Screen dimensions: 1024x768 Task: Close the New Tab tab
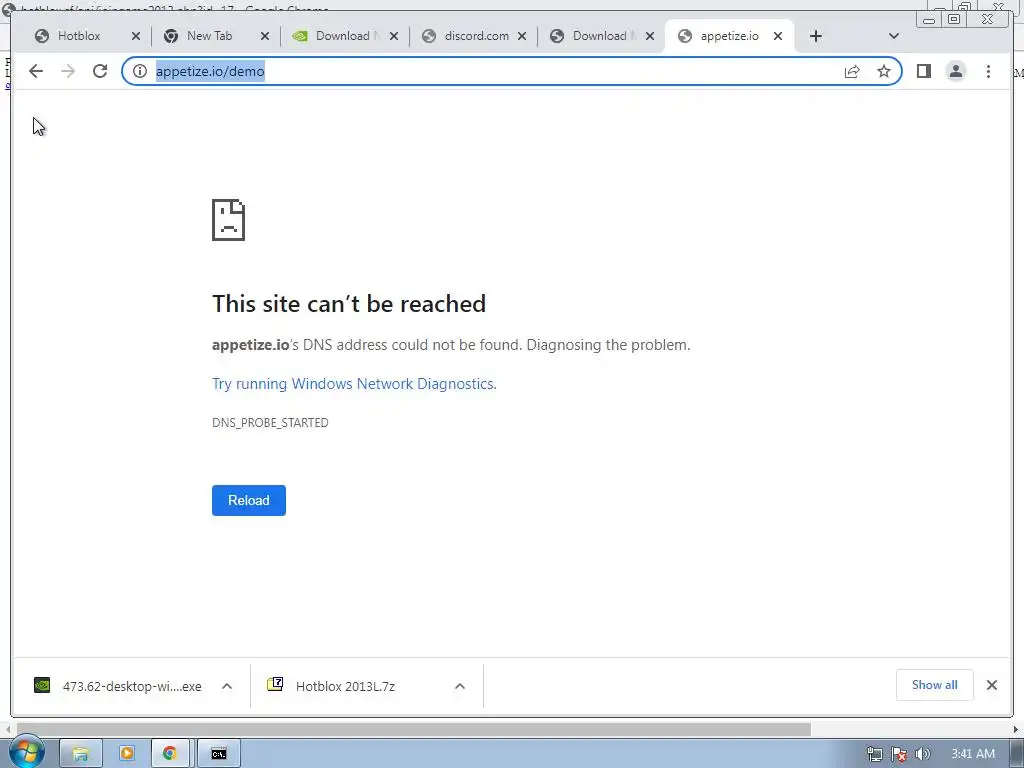(264, 36)
